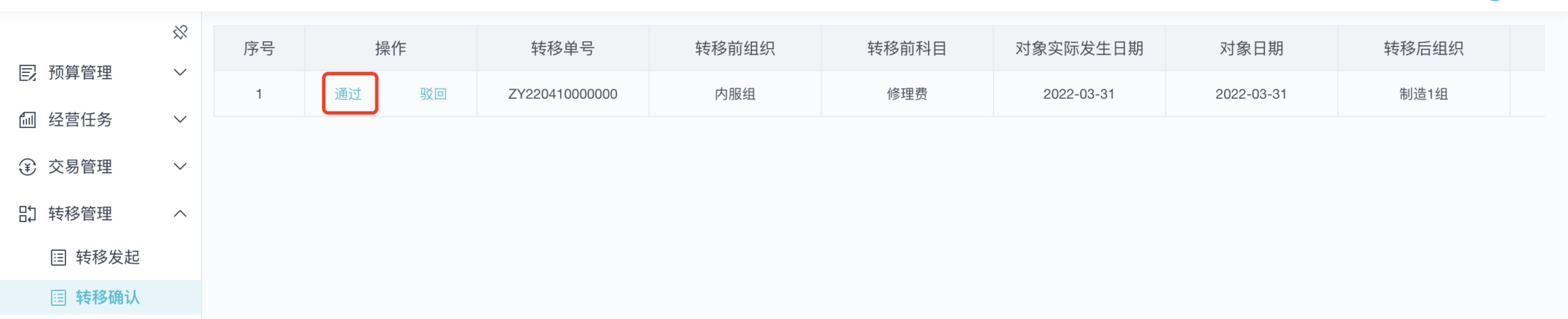This screenshot has width=1568, height=319.
Task: Expand the 交易管理 menu chevron
Action: coord(180,167)
